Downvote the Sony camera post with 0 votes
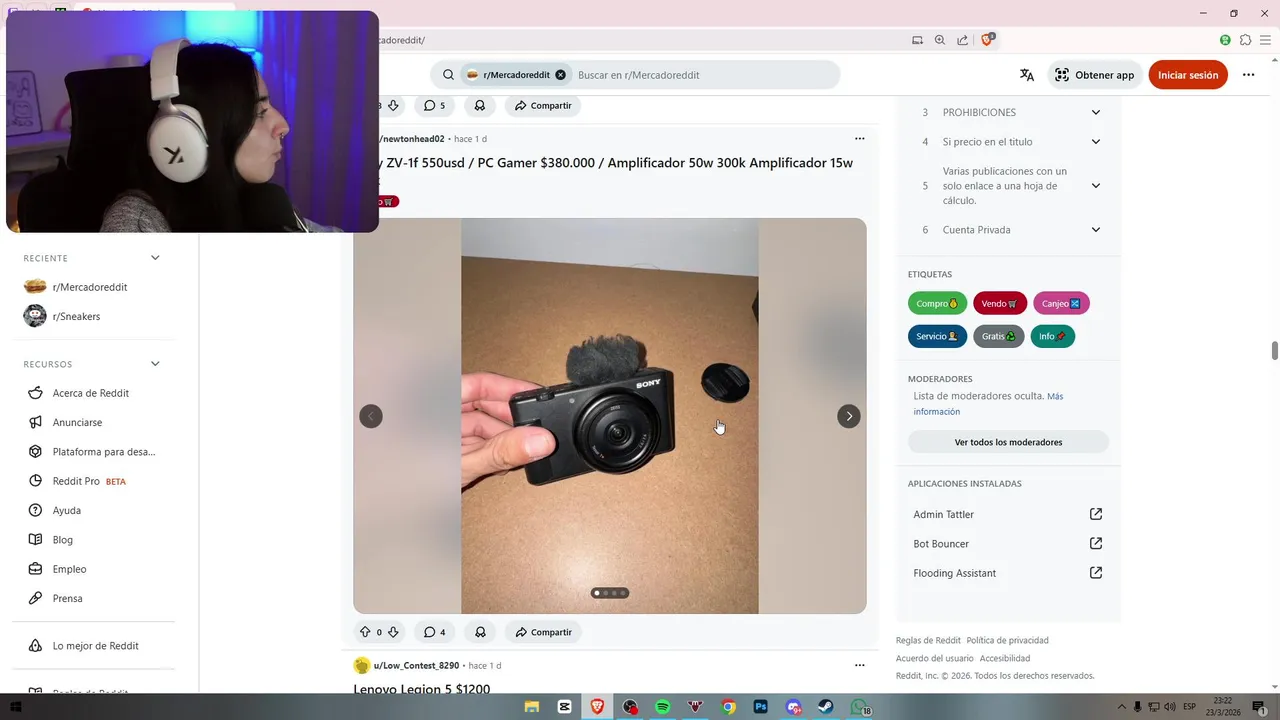 coord(393,632)
